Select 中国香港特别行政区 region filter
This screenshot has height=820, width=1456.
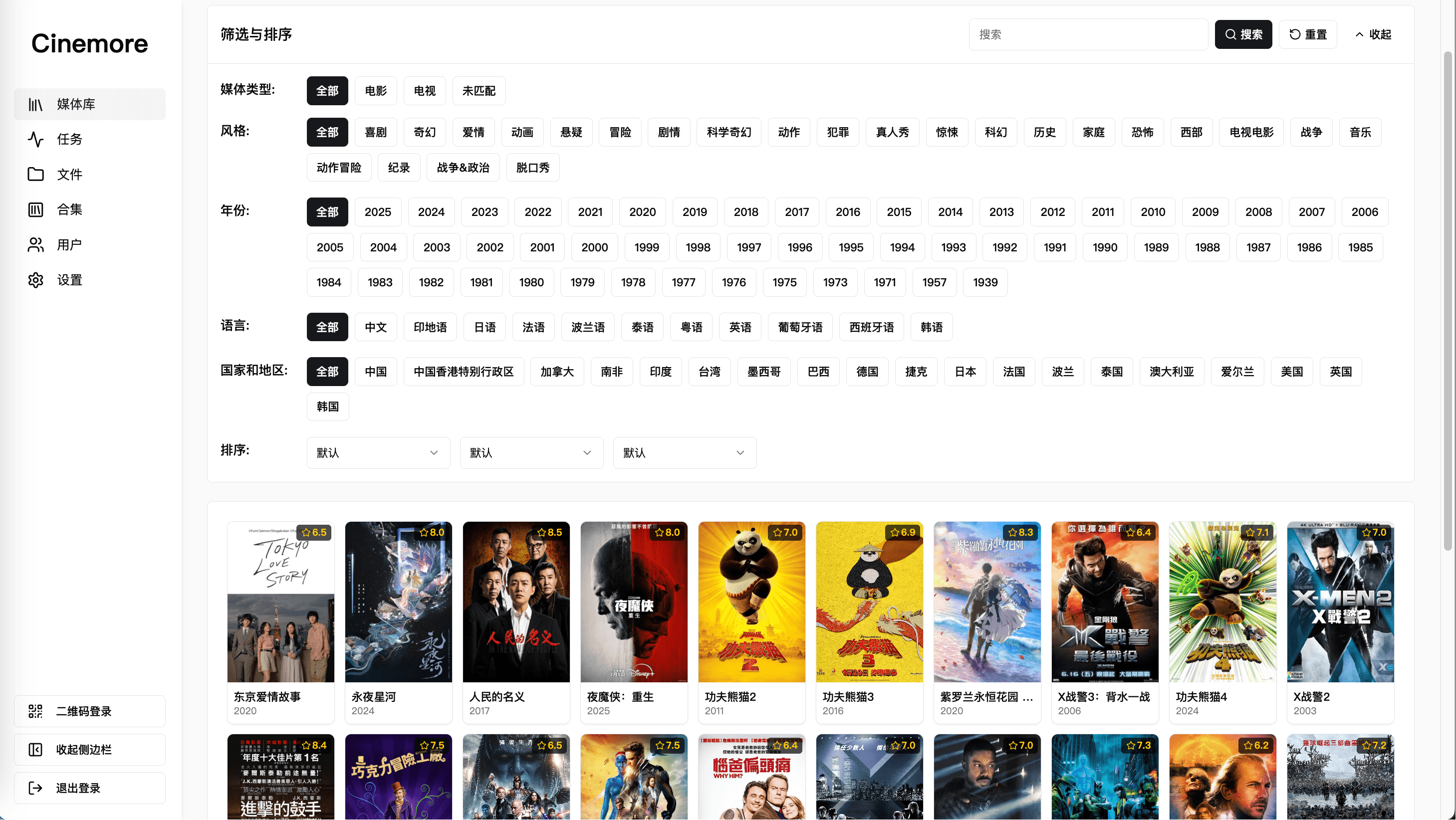point(464,372)
